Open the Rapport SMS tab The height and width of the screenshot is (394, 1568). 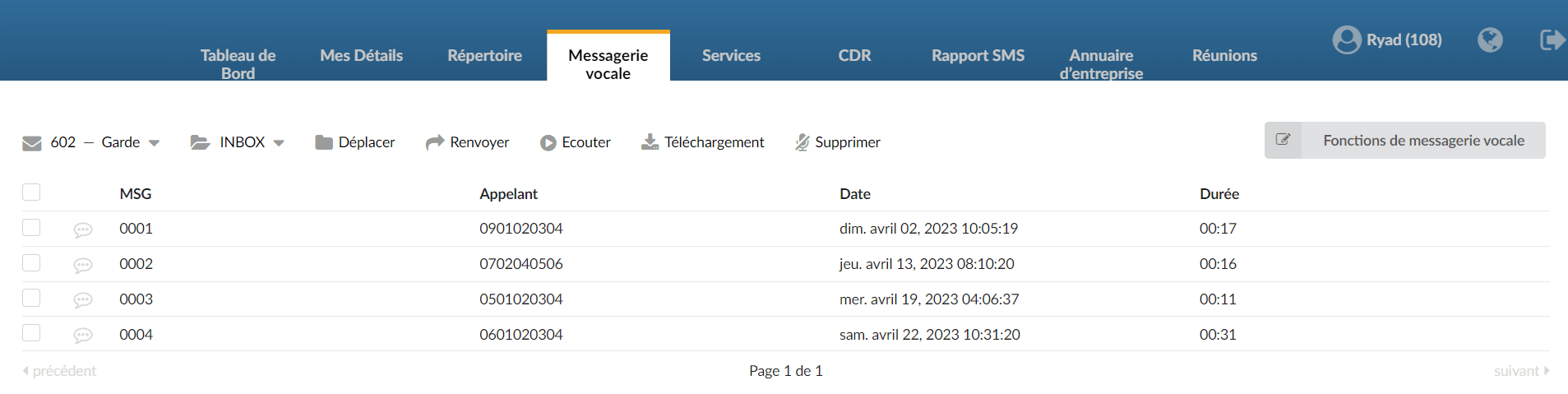click(978, 55)
